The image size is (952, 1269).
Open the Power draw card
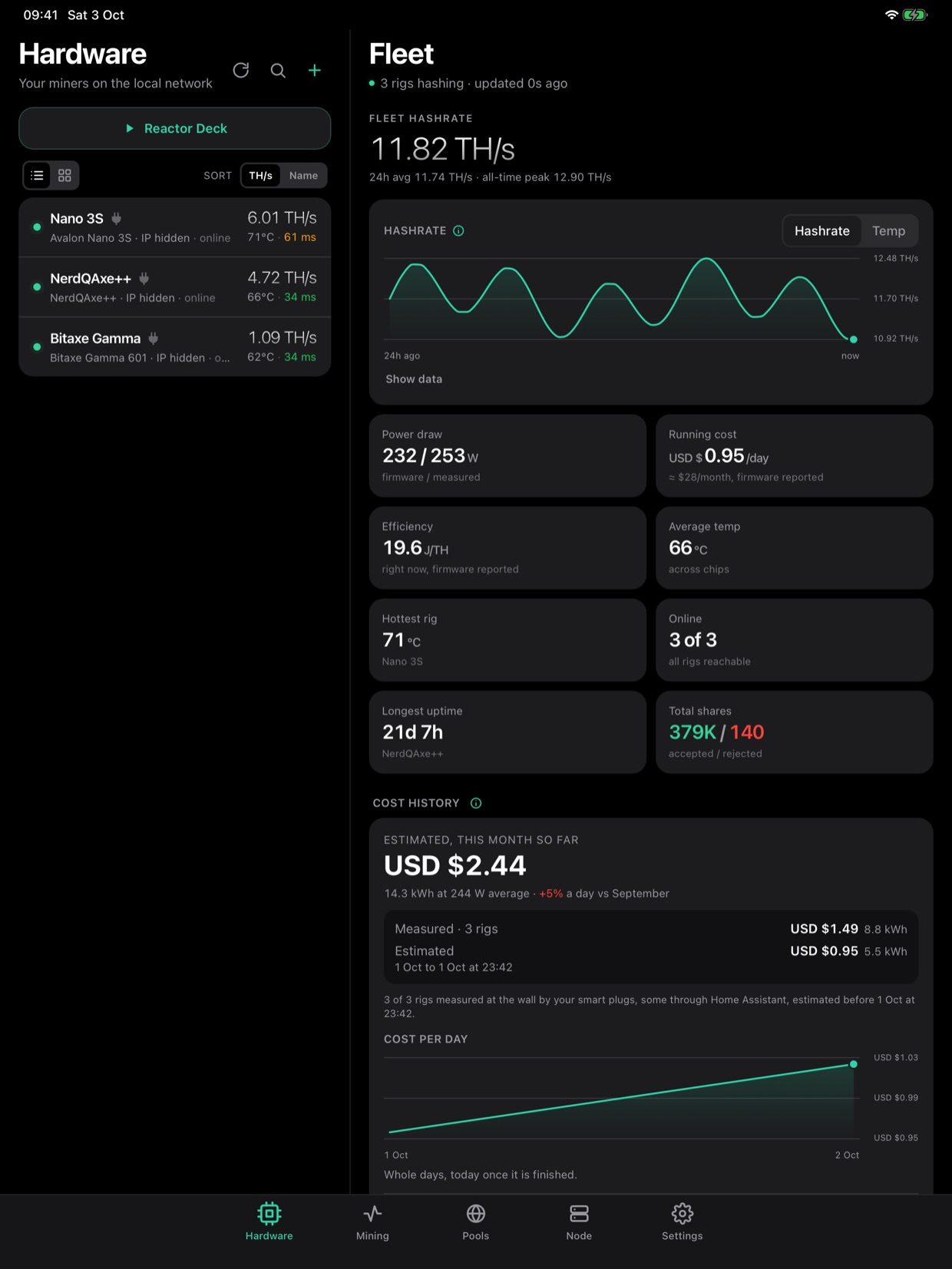point(507,456)
